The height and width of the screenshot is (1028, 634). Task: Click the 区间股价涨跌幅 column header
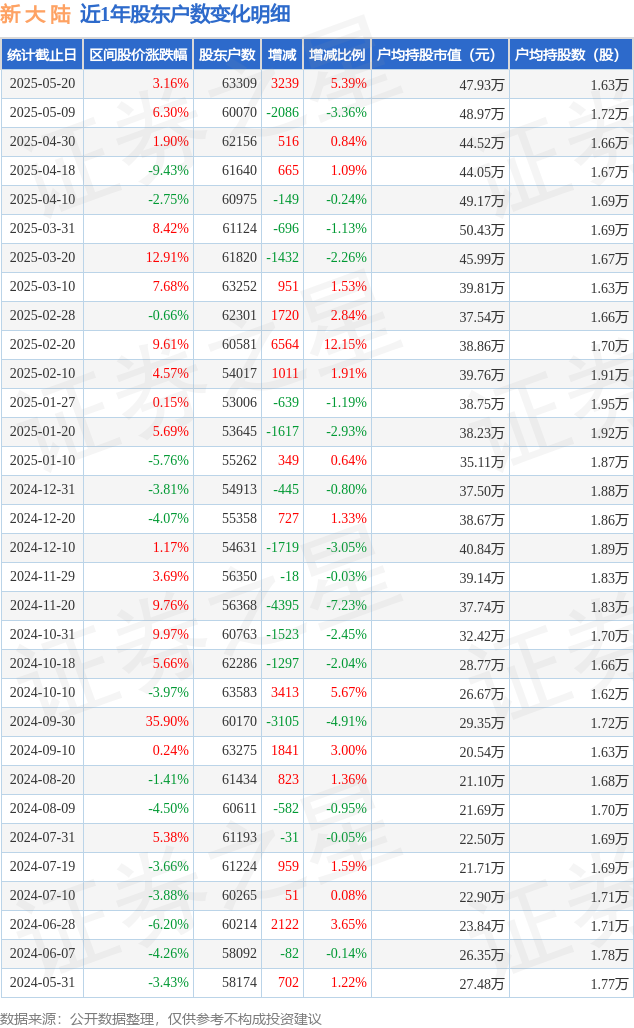point(138,55)
